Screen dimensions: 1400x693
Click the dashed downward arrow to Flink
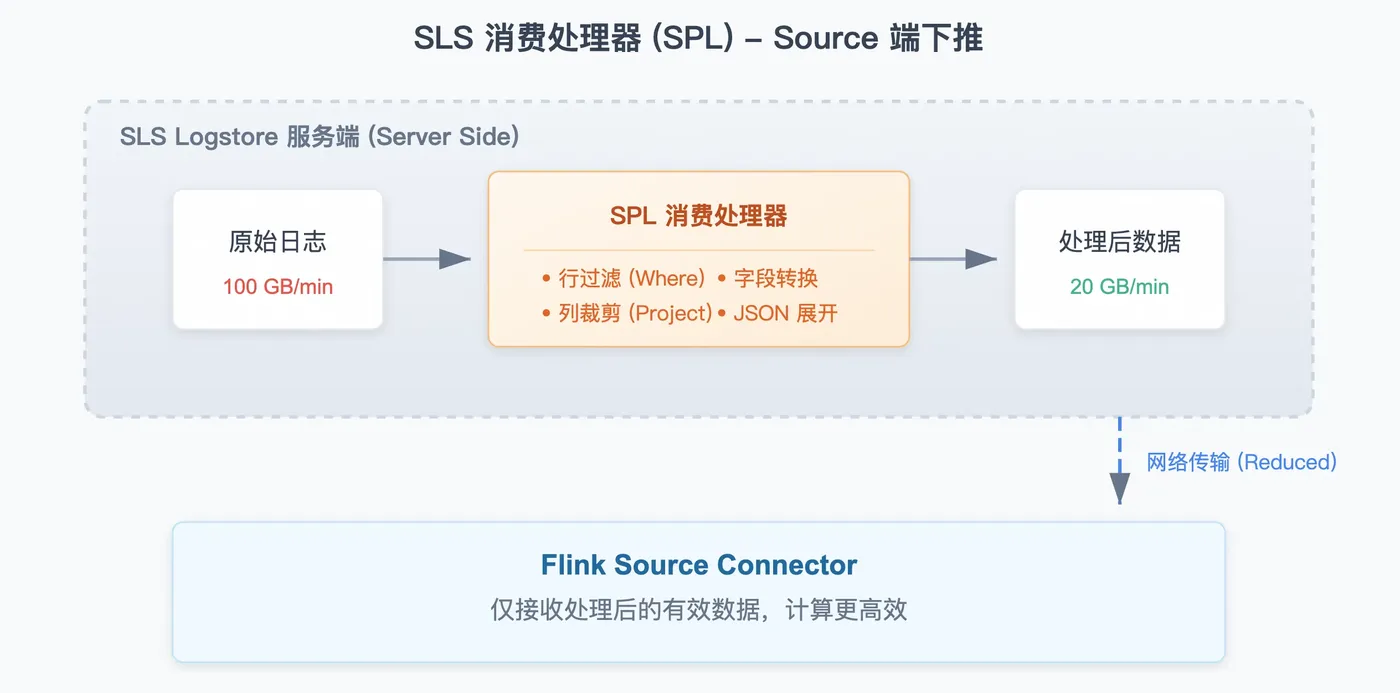click(x=1119, y=462)
